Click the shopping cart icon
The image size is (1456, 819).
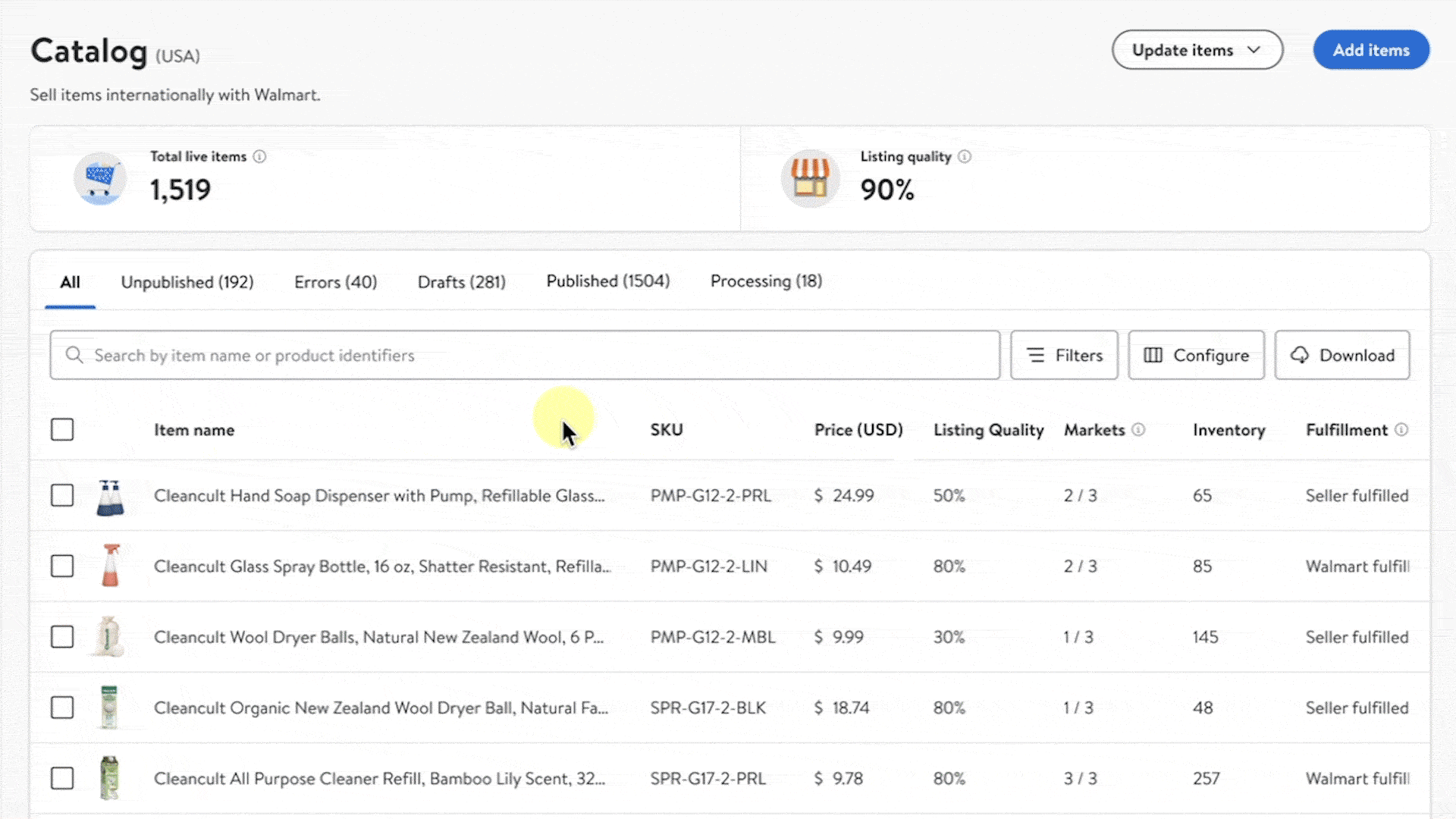pyautogui.click(x=100, y=179)
